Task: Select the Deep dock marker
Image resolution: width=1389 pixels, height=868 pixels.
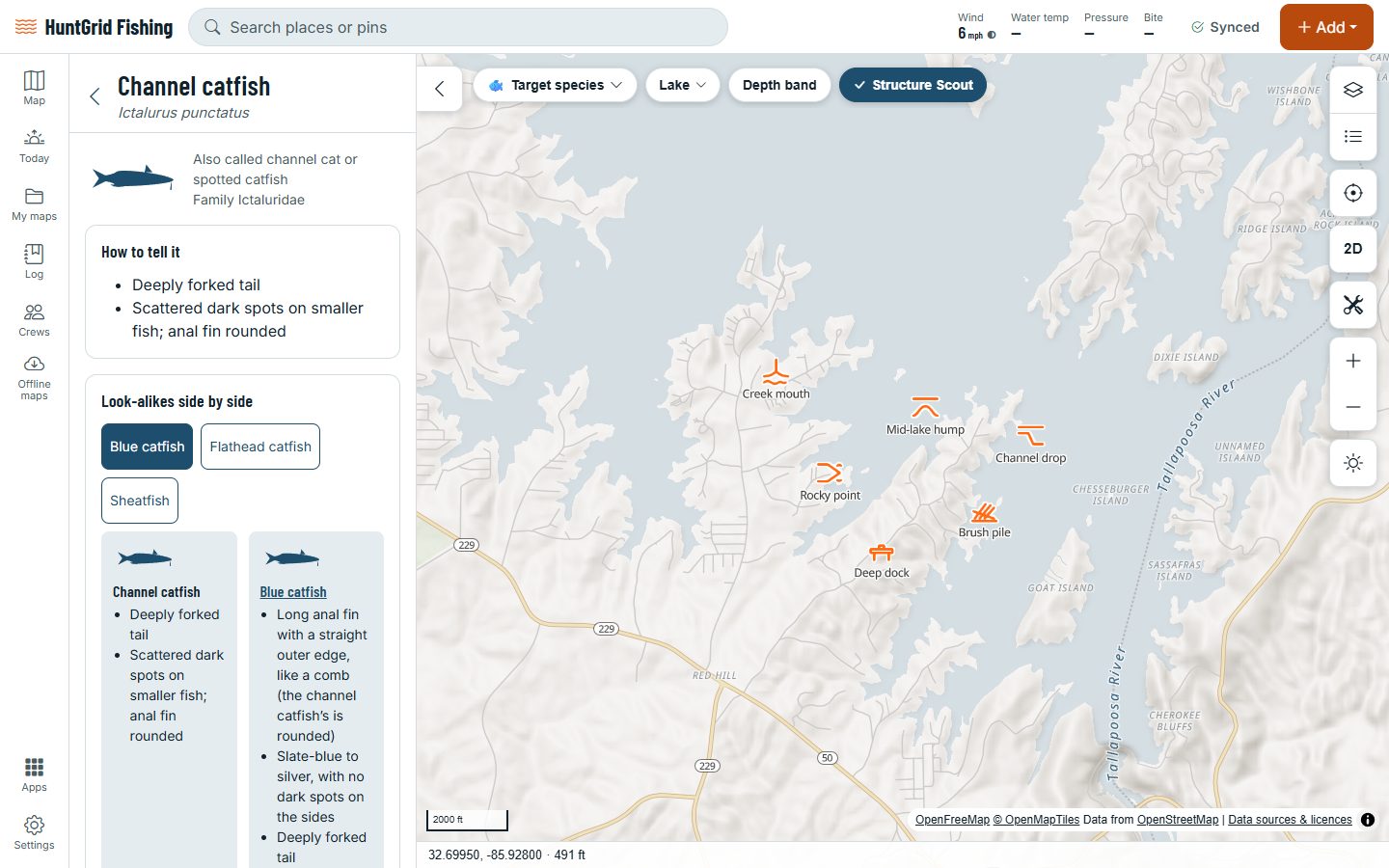Action: [x=882, y=560]
